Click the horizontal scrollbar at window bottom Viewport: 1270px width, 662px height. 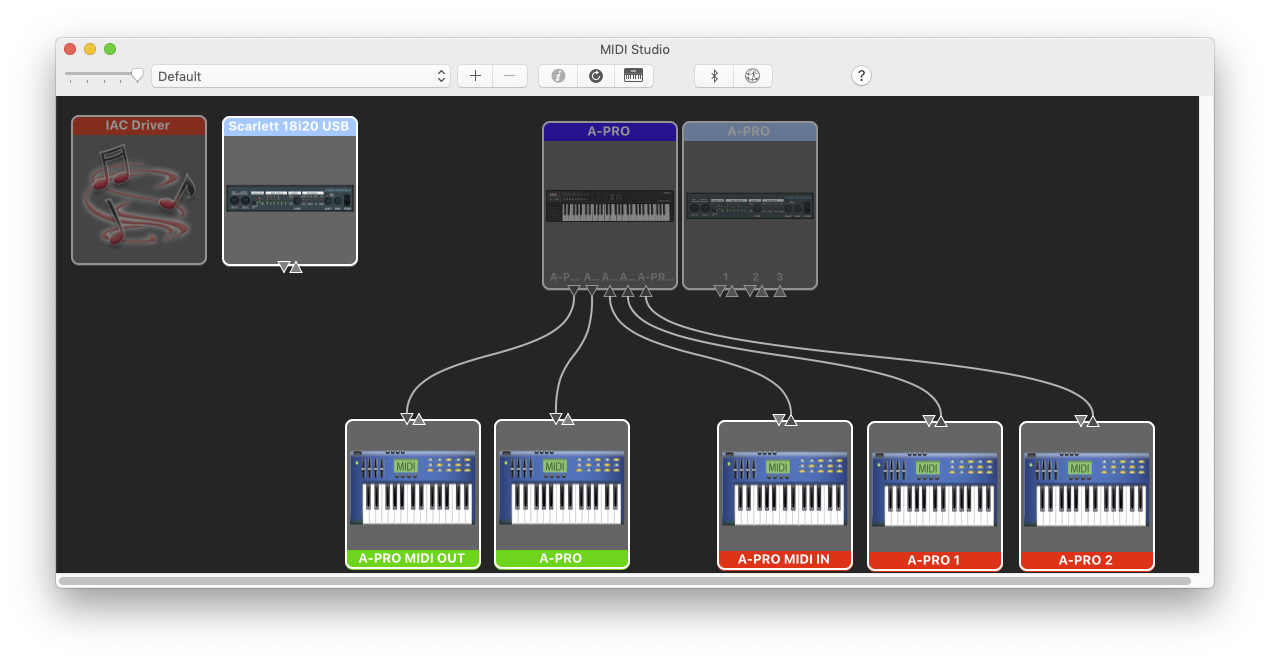pyautogui.click(x=625, y=580)
